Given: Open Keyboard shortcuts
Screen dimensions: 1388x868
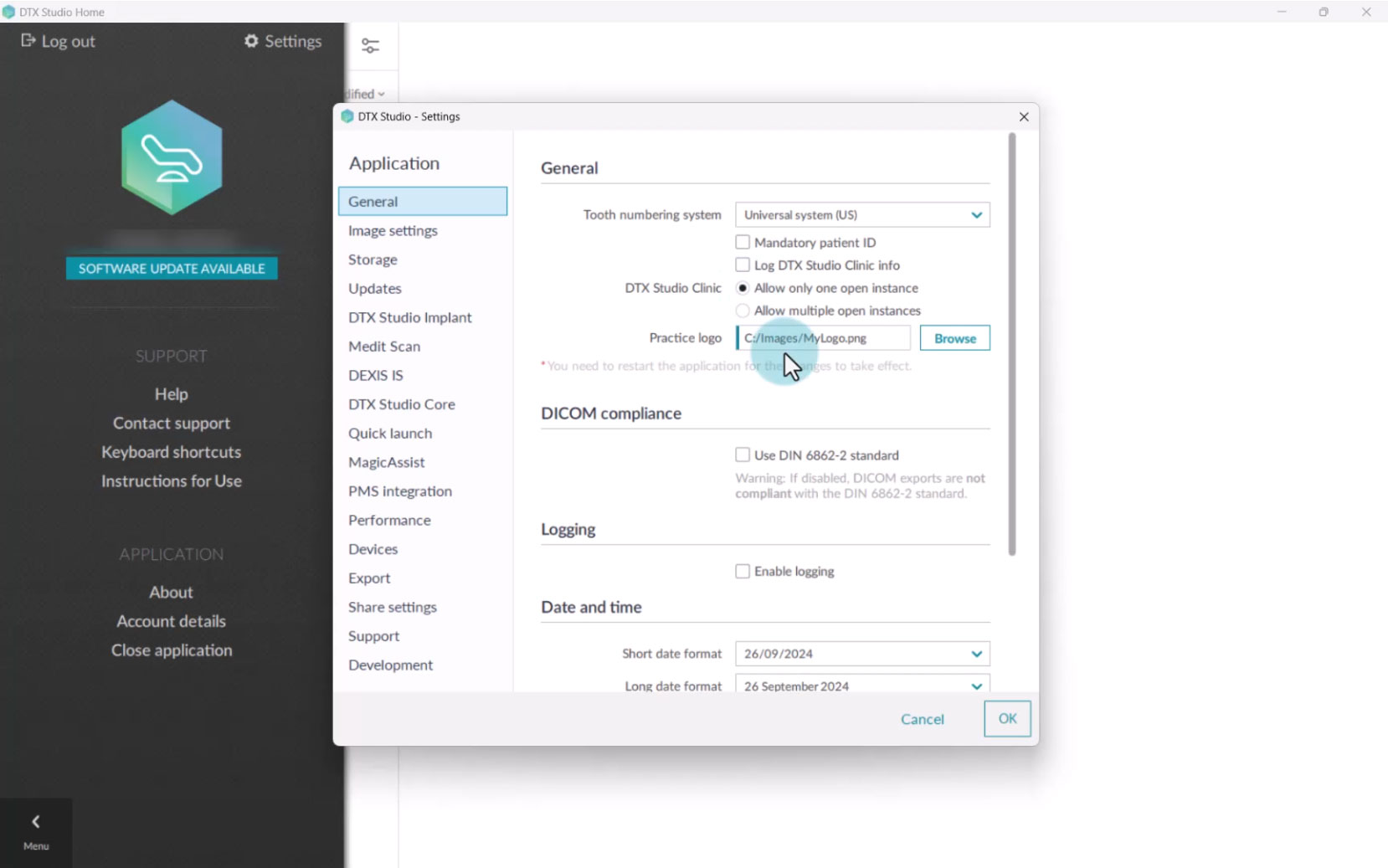Looking at the screenshot, I should pyautogui.click(x=172, y=452).
